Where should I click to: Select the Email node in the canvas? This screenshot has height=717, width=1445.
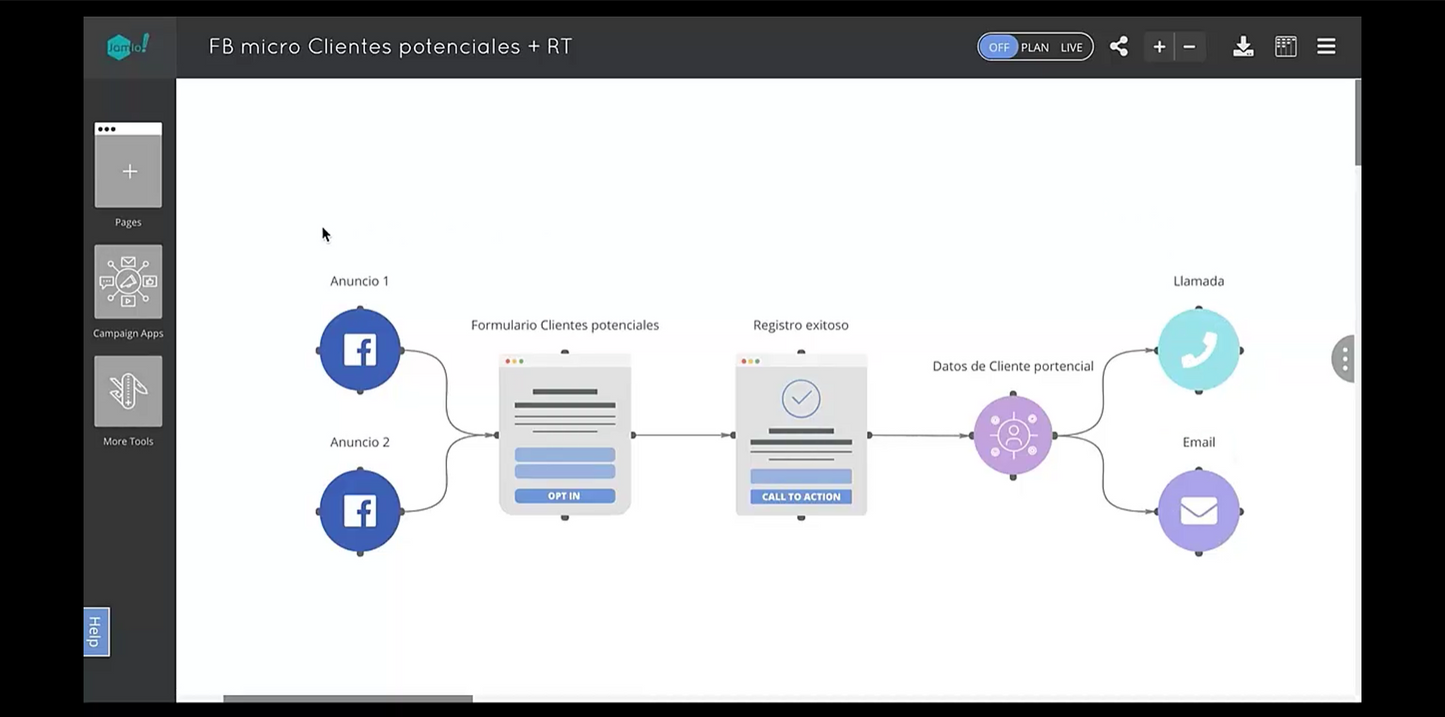click(x=1198, y=511)
